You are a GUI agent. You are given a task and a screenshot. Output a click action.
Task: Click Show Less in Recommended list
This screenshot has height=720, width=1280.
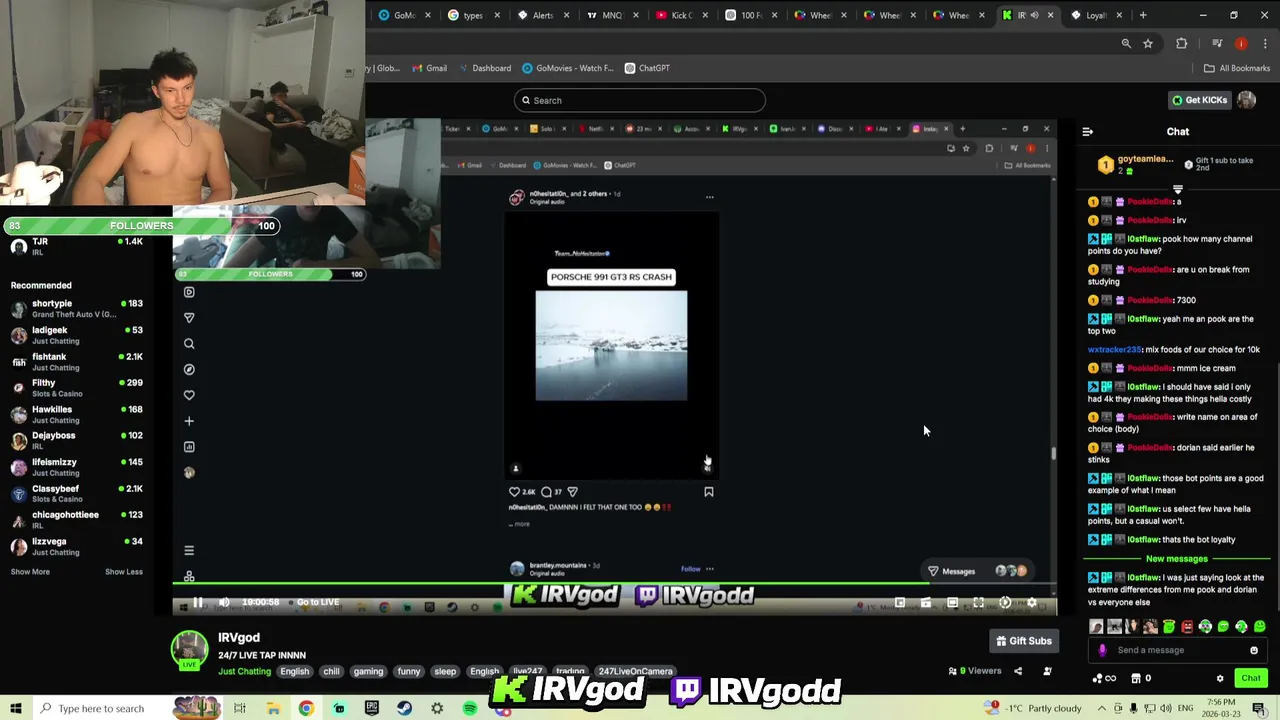click(124, 572)
